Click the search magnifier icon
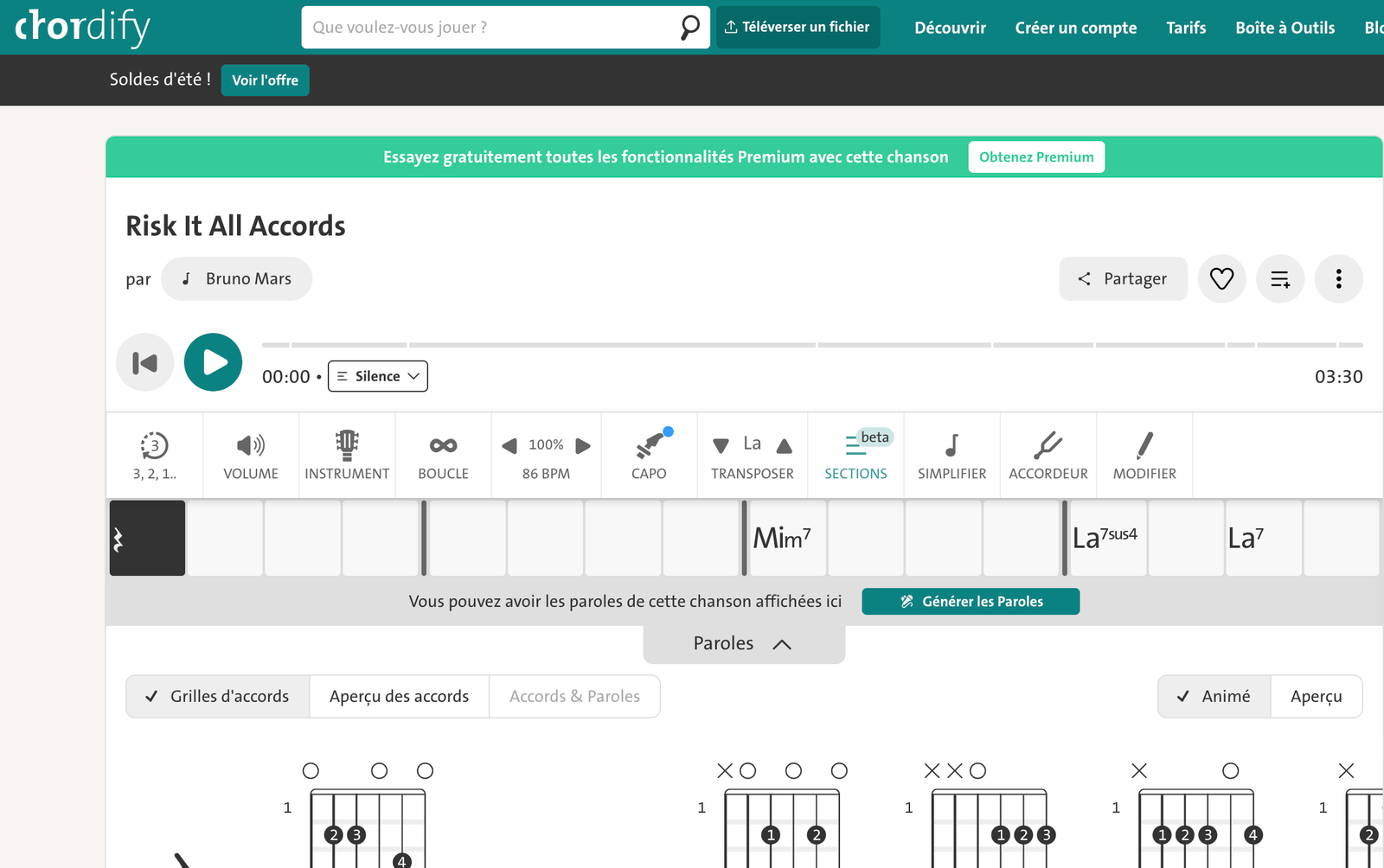 pos(689,28)
